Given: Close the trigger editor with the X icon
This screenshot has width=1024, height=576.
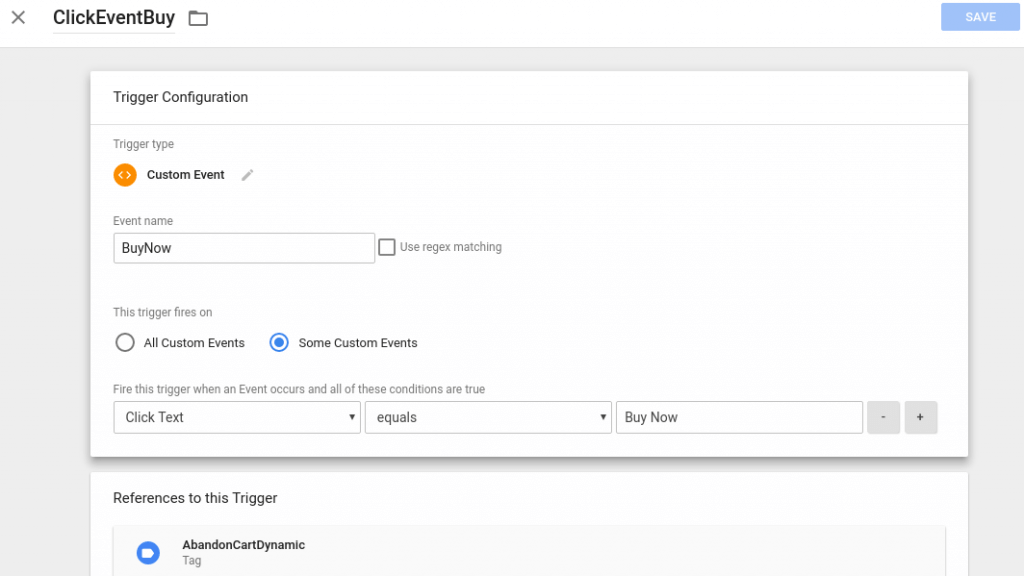Looking at the screenshot, I should tap(18, 18).
